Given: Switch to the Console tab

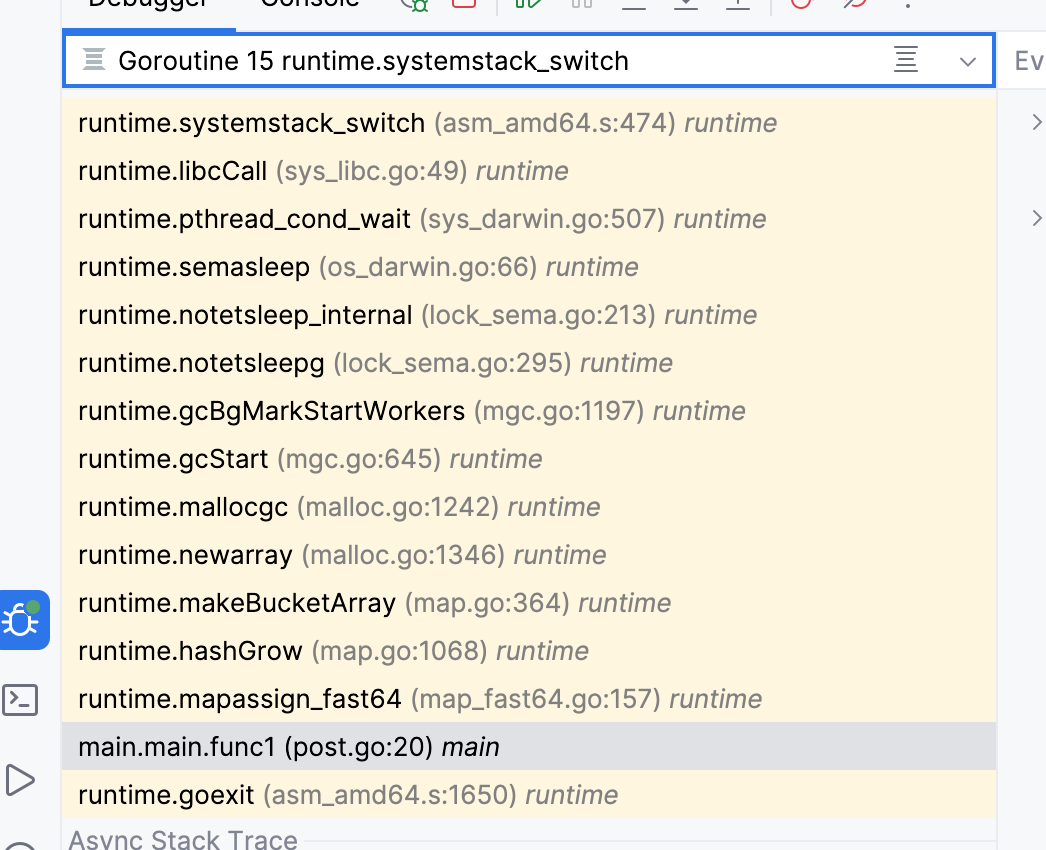Looking at the screenshot, I should [310, 4].
